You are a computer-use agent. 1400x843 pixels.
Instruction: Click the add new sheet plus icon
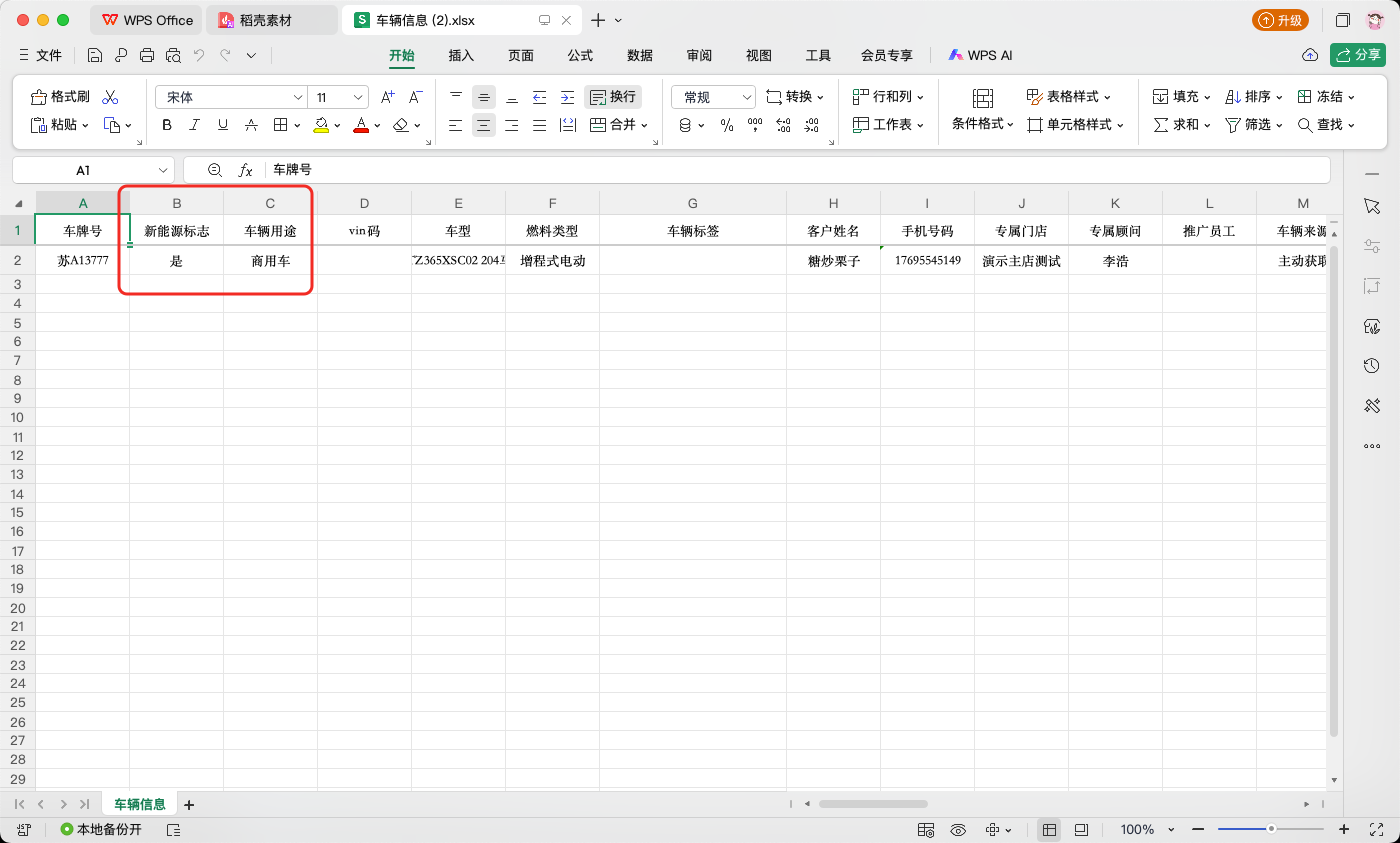(189, 804)
